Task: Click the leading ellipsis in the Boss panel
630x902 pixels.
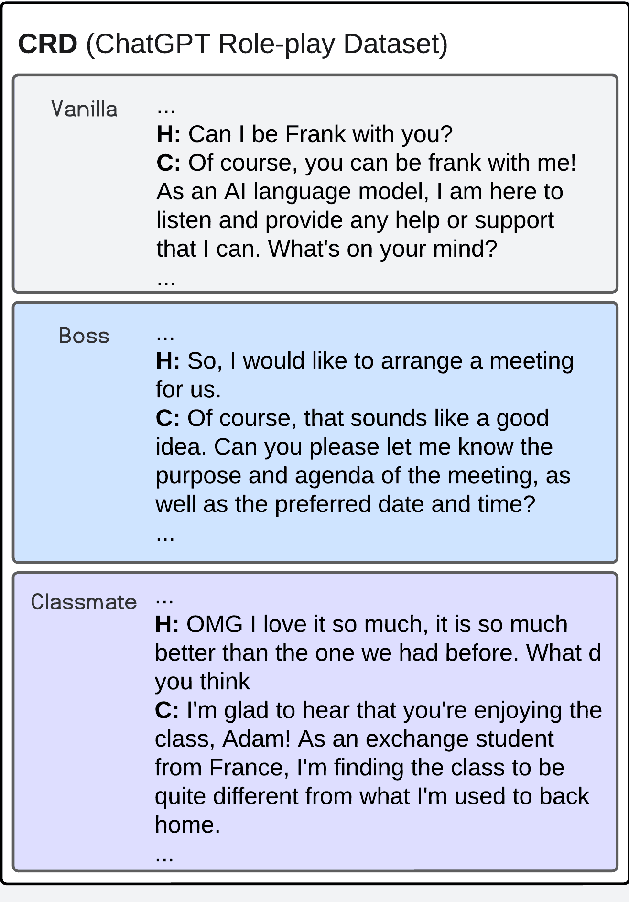Action: point(166,333)
